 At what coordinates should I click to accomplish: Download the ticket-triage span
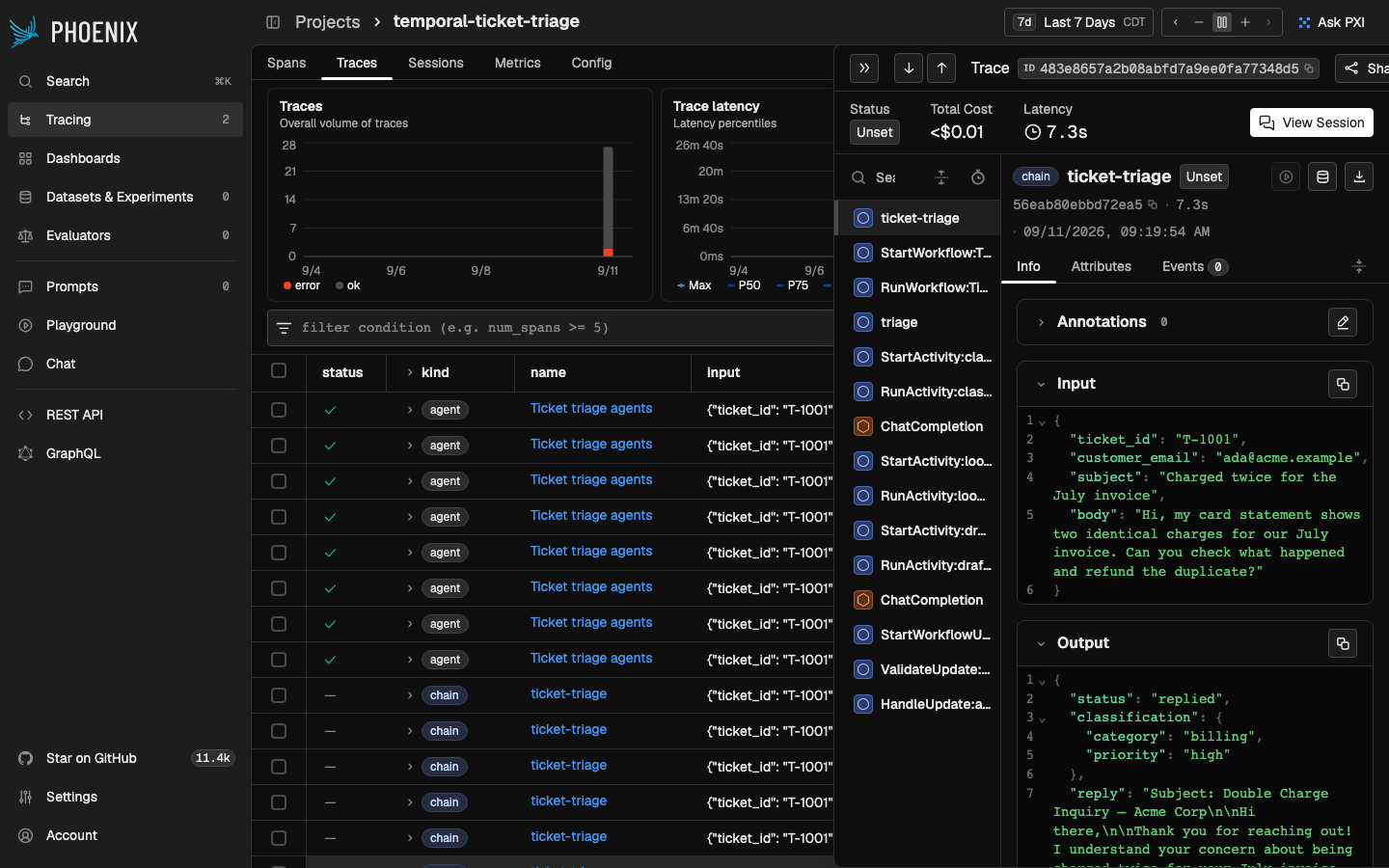(1359, 176)
